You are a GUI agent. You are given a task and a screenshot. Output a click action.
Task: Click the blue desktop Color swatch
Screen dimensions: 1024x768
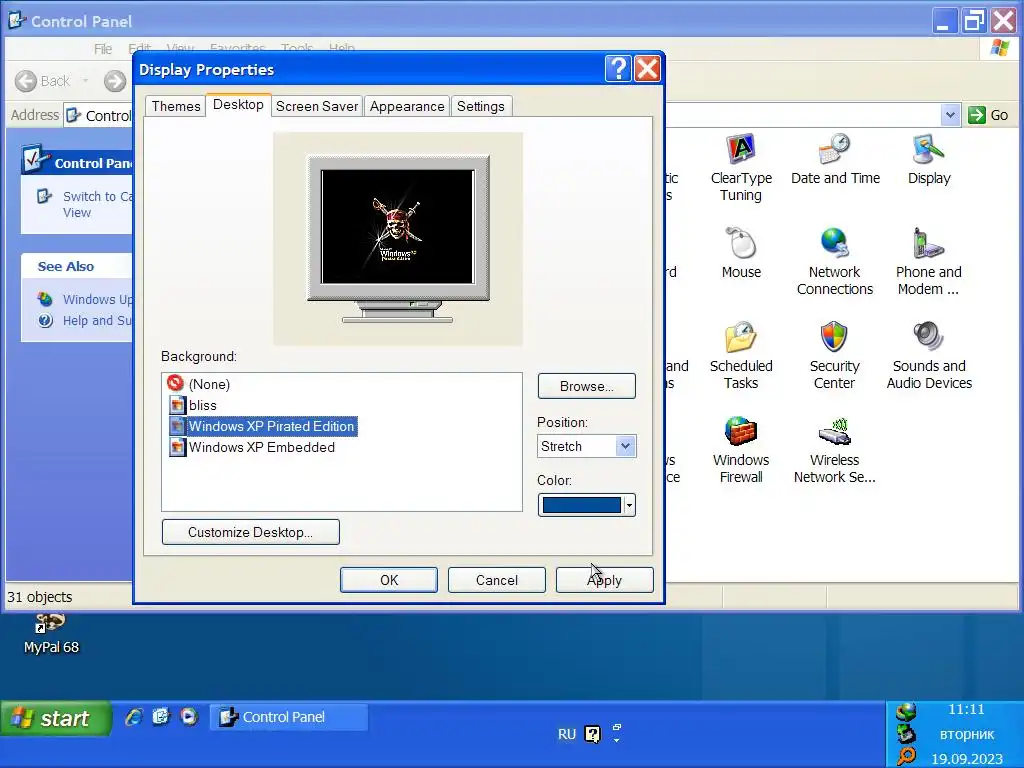coord(582,505)
